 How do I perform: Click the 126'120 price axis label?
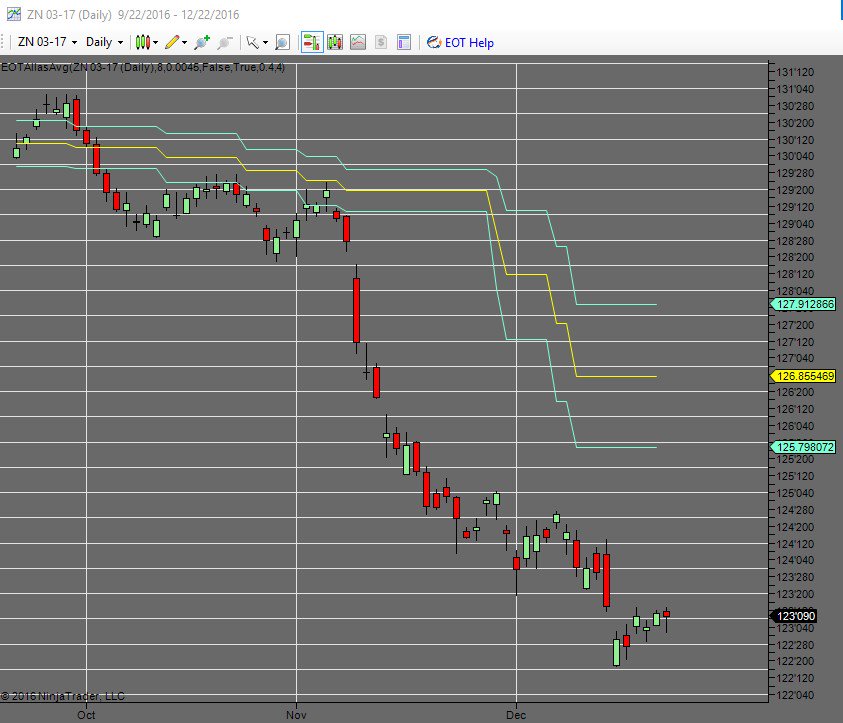(x=795, y=409)
